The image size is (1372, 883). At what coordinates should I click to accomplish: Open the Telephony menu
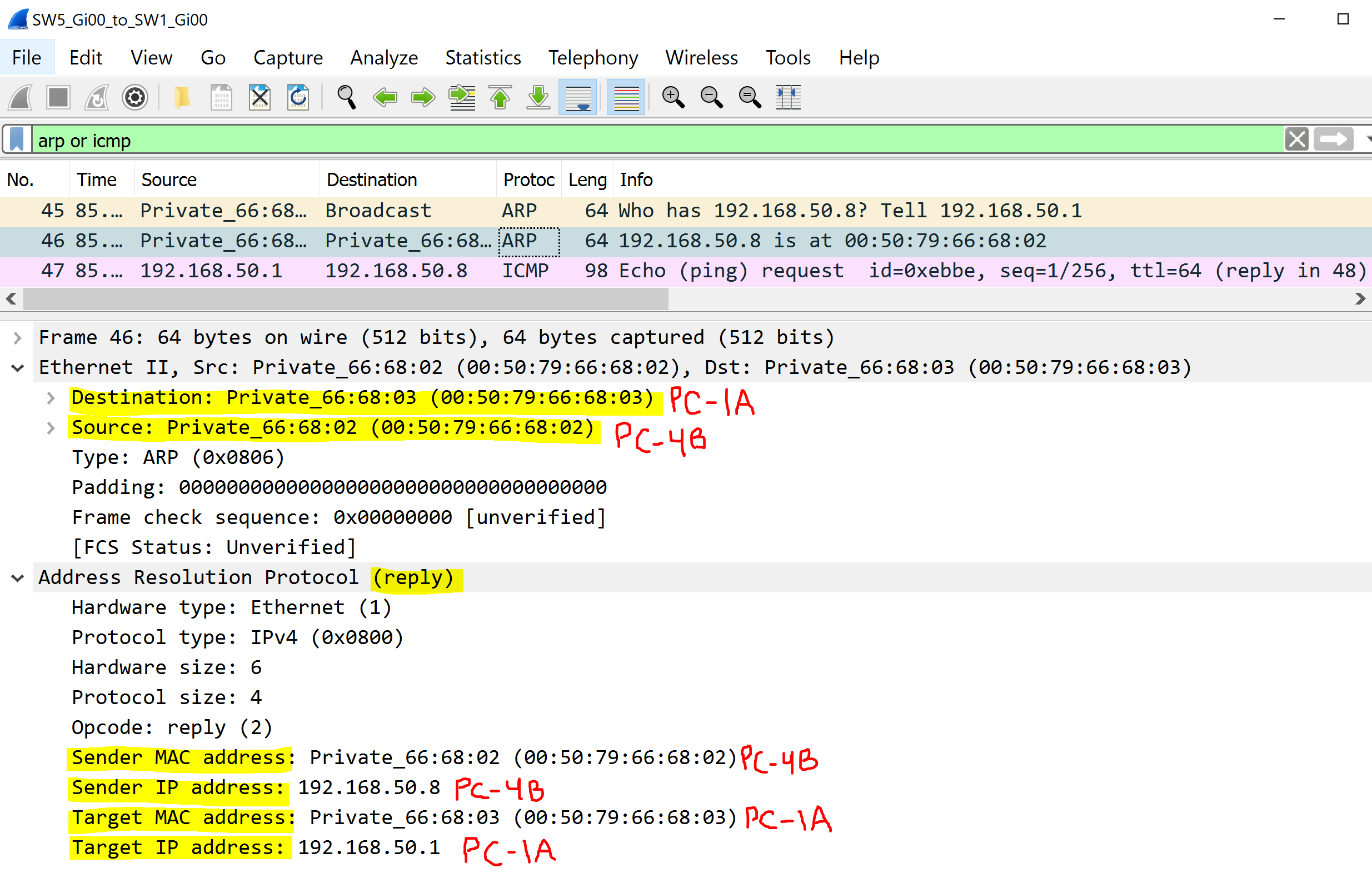click(593, 57)
